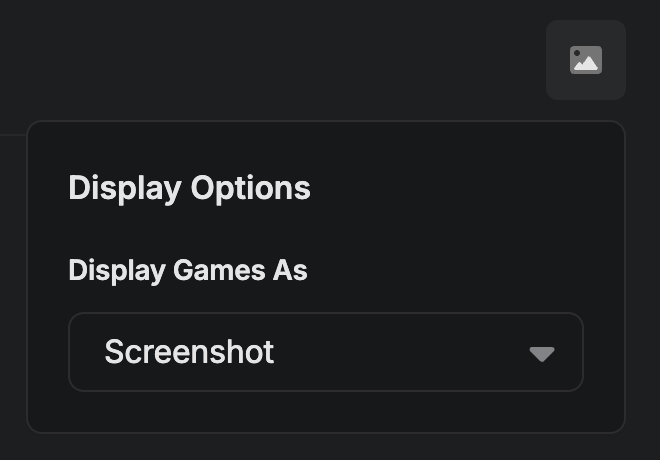The image size is (660, 460).
Task: Click the dark area left of image button
Action: pyautogui.click(x=300, y=60)
